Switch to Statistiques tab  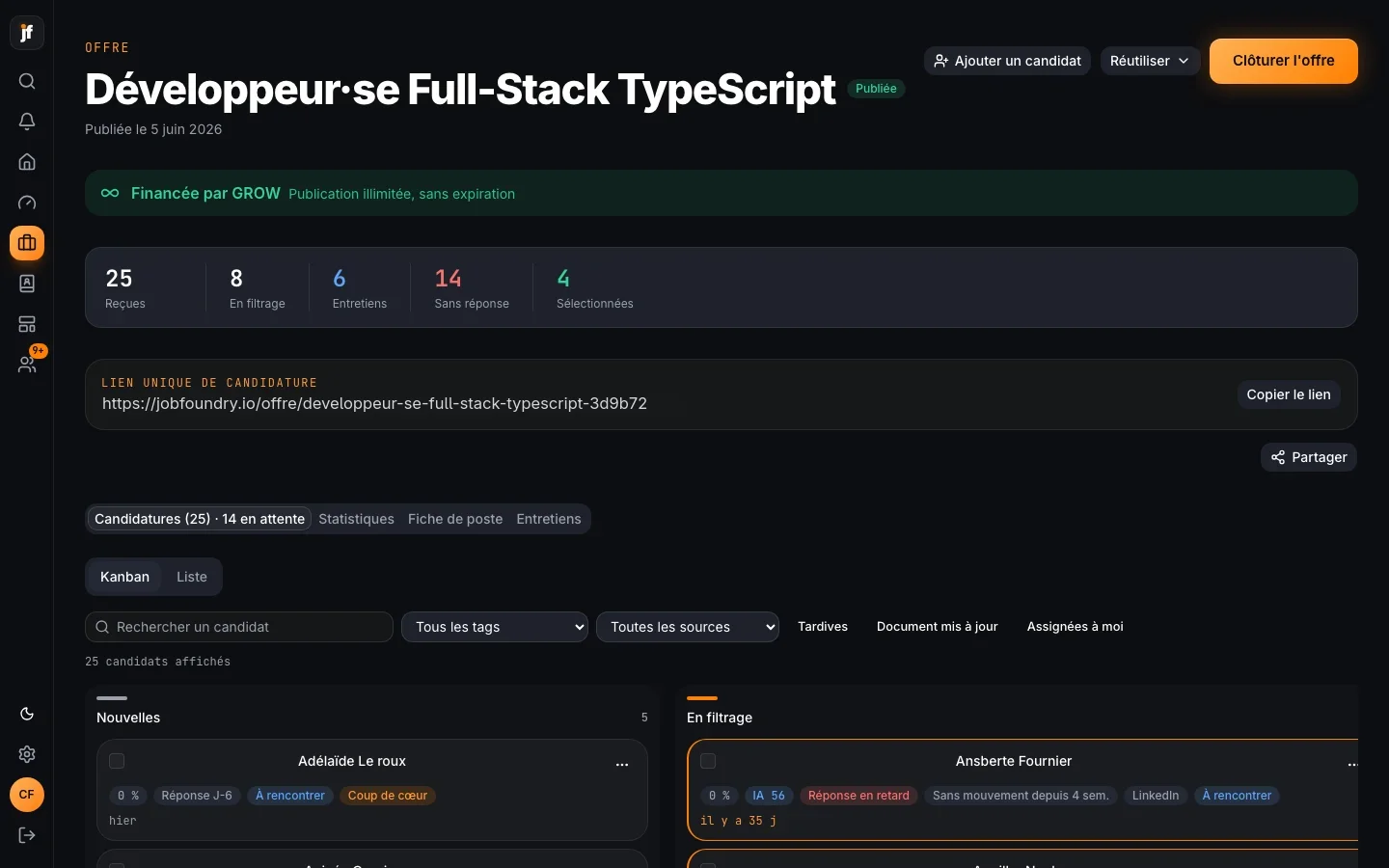pyautogui.click(x=356, y=519)
